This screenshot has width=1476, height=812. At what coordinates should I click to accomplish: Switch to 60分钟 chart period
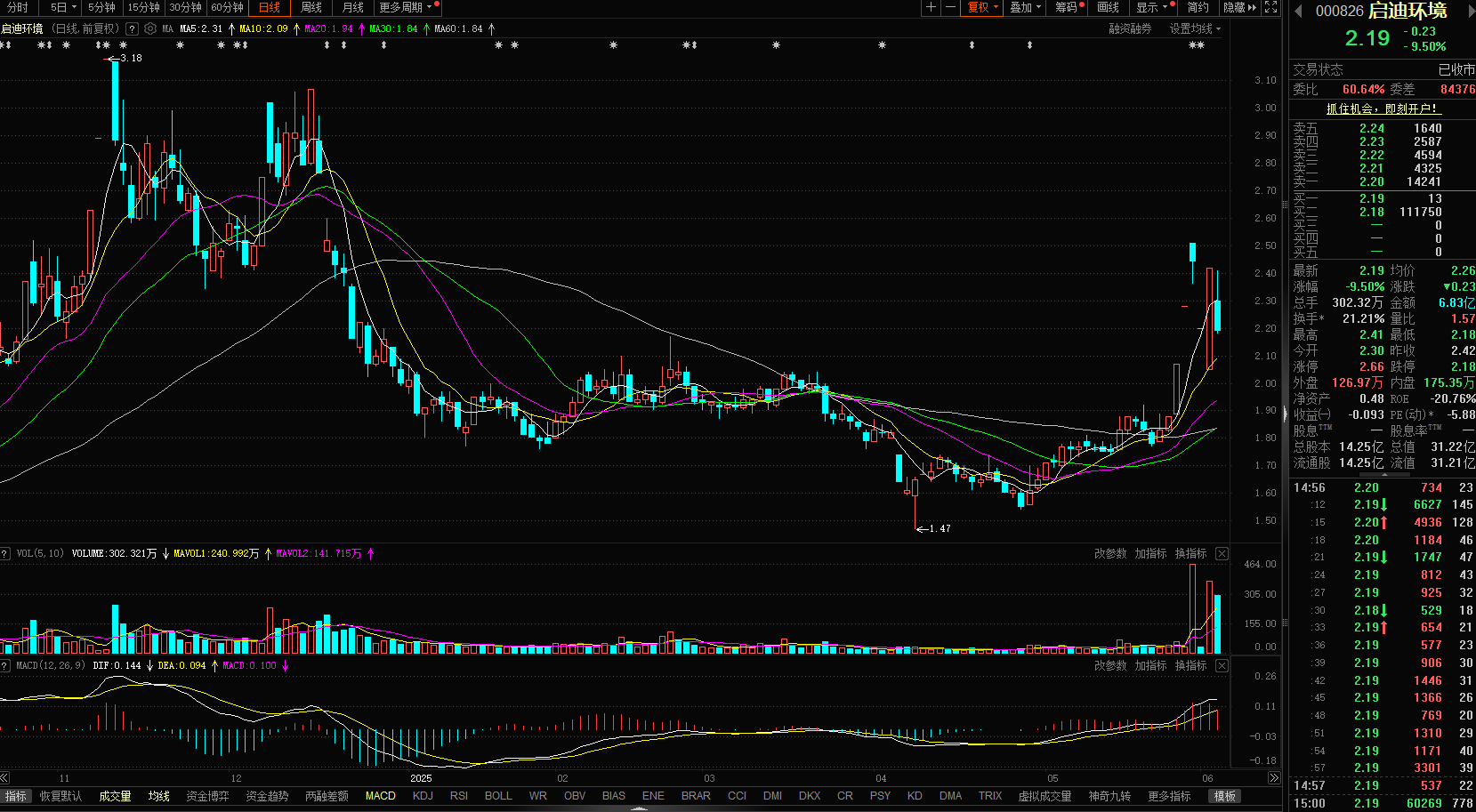coord(227,7)
